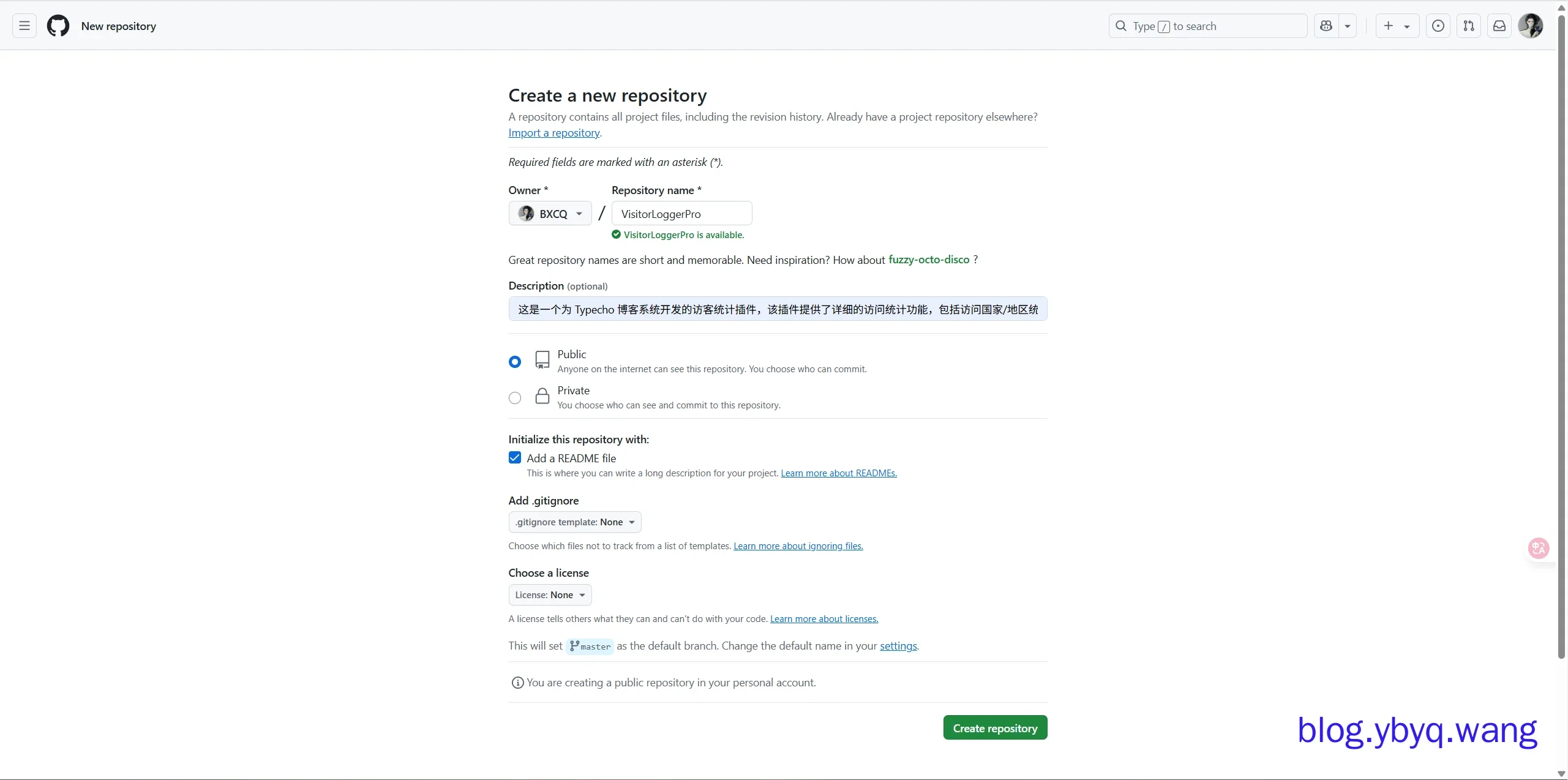Open the Issues icon in header
This screenshot has width=1568, height=780.
click(x=1438, y=26)
